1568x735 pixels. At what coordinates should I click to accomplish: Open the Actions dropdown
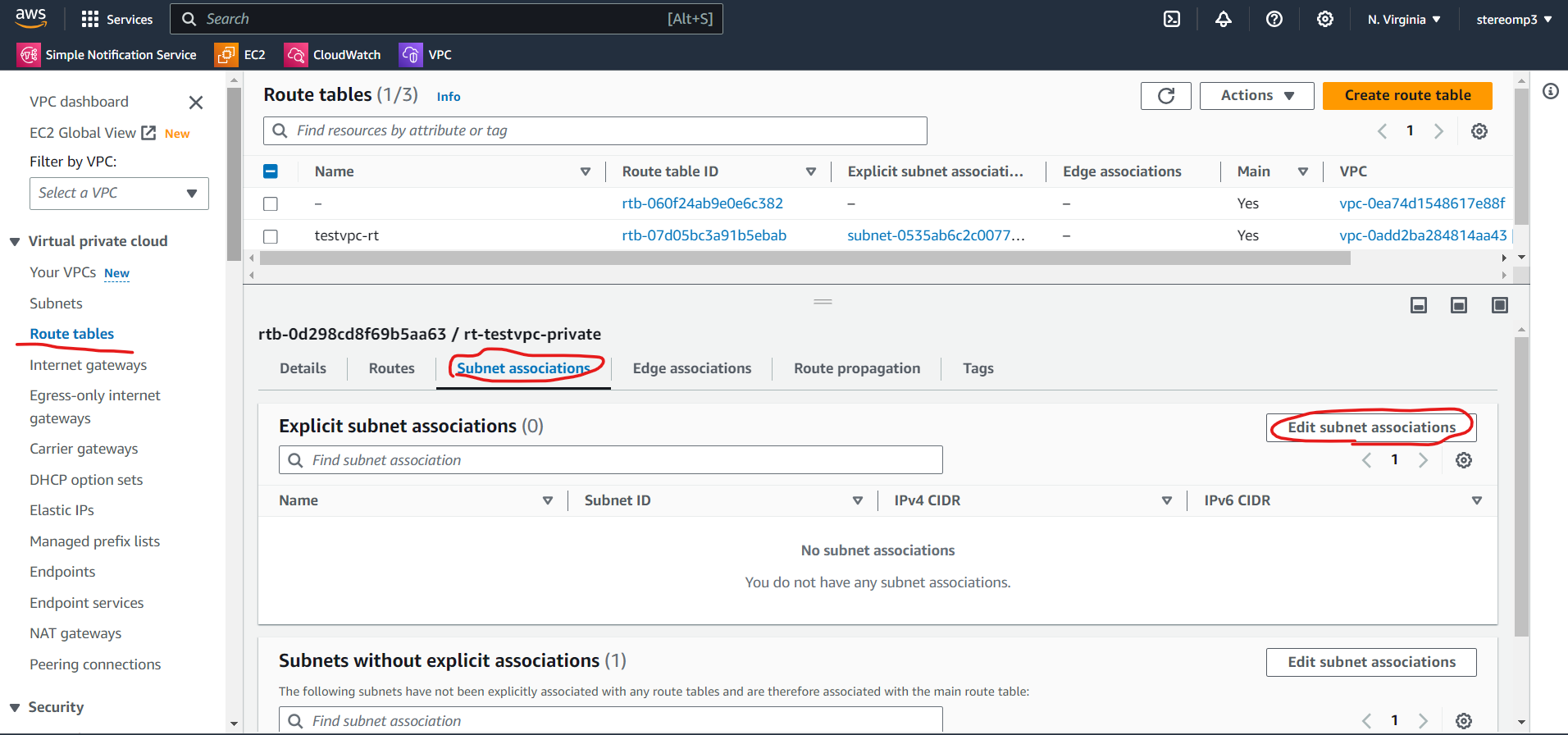point(1256,96)
